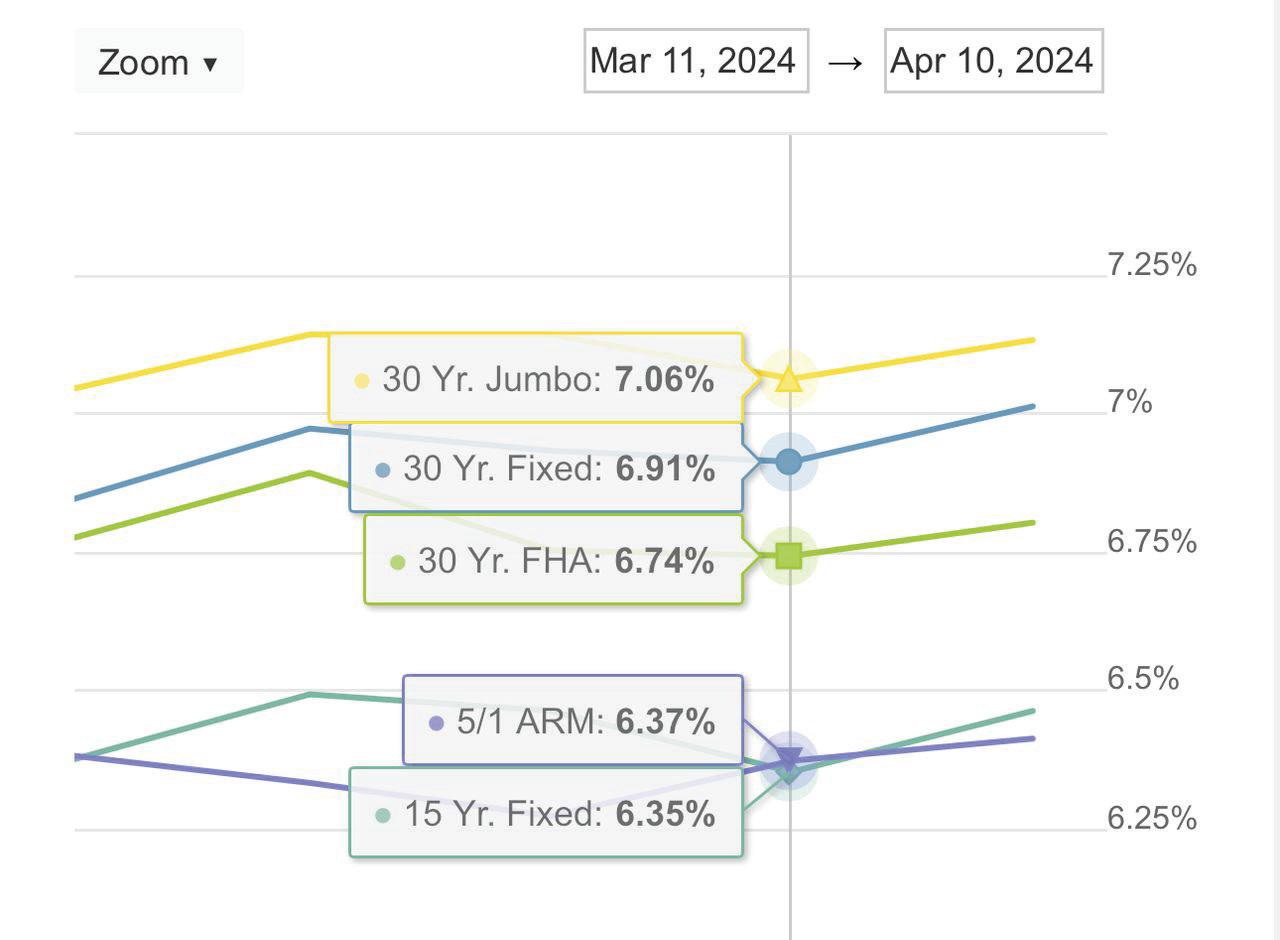This screenshot has width=1280, height=940.
Task: Click the green square 30 Yr. FHA marker
Action: tap(789, 555)
